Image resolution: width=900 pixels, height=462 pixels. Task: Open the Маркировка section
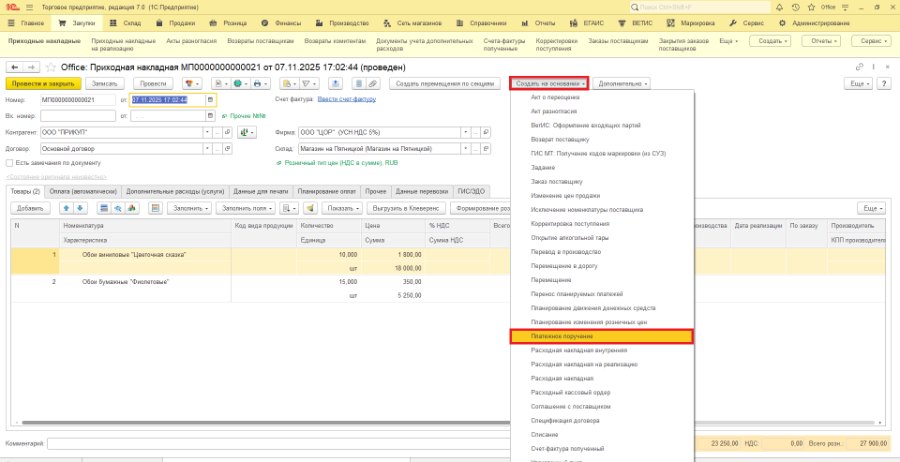(691, 24)
